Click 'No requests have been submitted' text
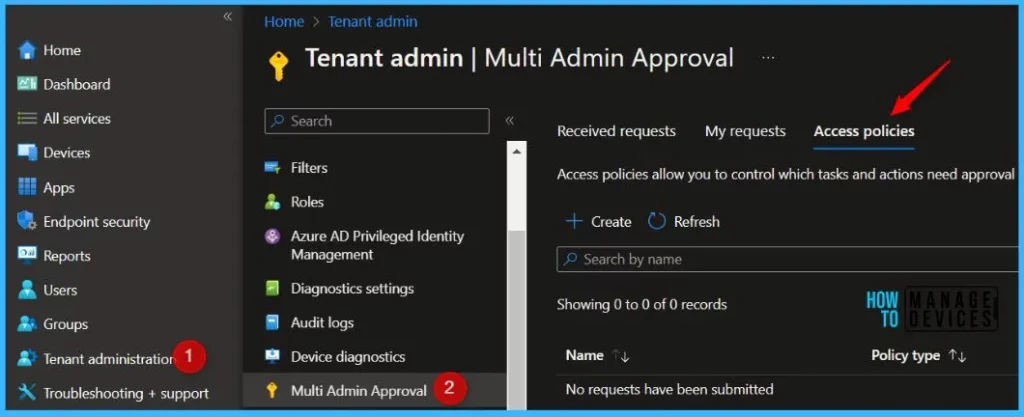Viewport: 1024px width, 417px height. [669, 390]
